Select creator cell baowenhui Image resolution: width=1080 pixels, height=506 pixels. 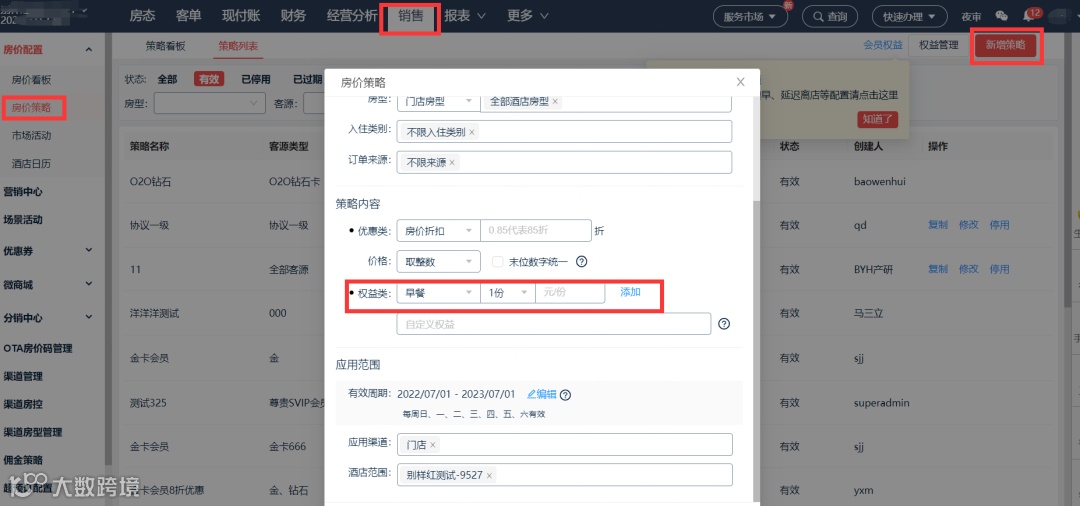[880, 182]
